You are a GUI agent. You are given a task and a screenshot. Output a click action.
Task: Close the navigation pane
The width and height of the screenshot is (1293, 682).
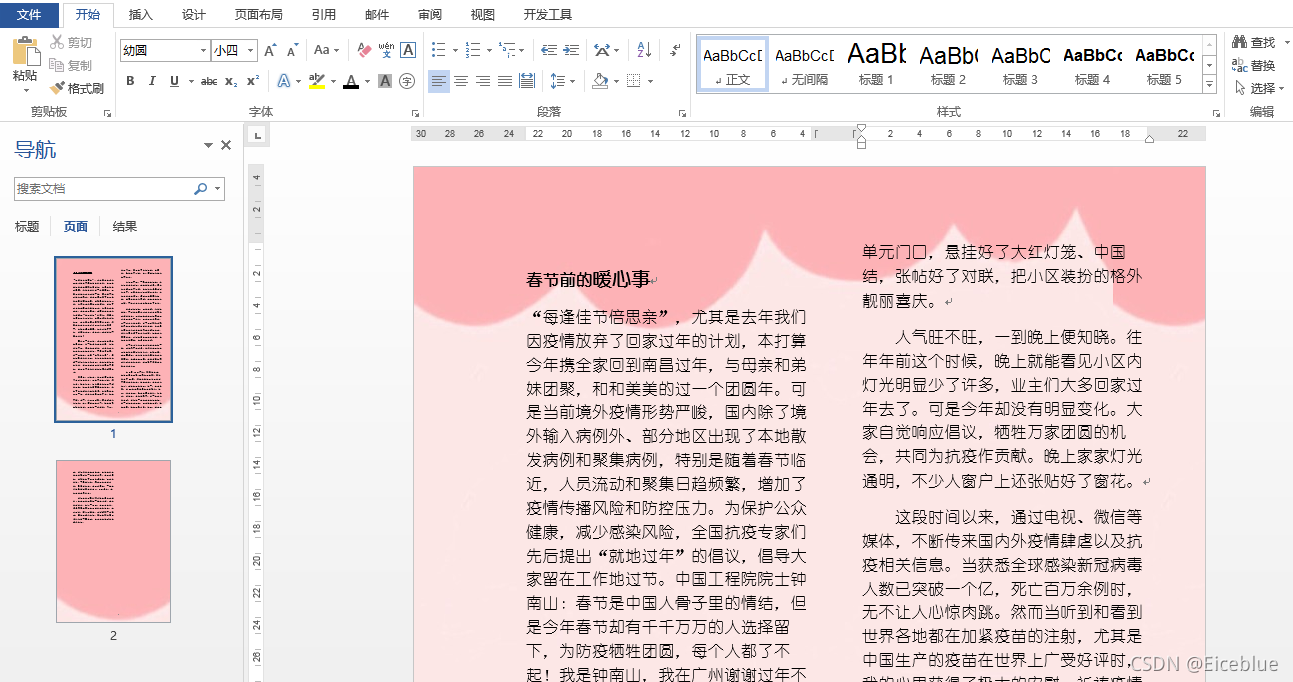(x=226, y=146)
